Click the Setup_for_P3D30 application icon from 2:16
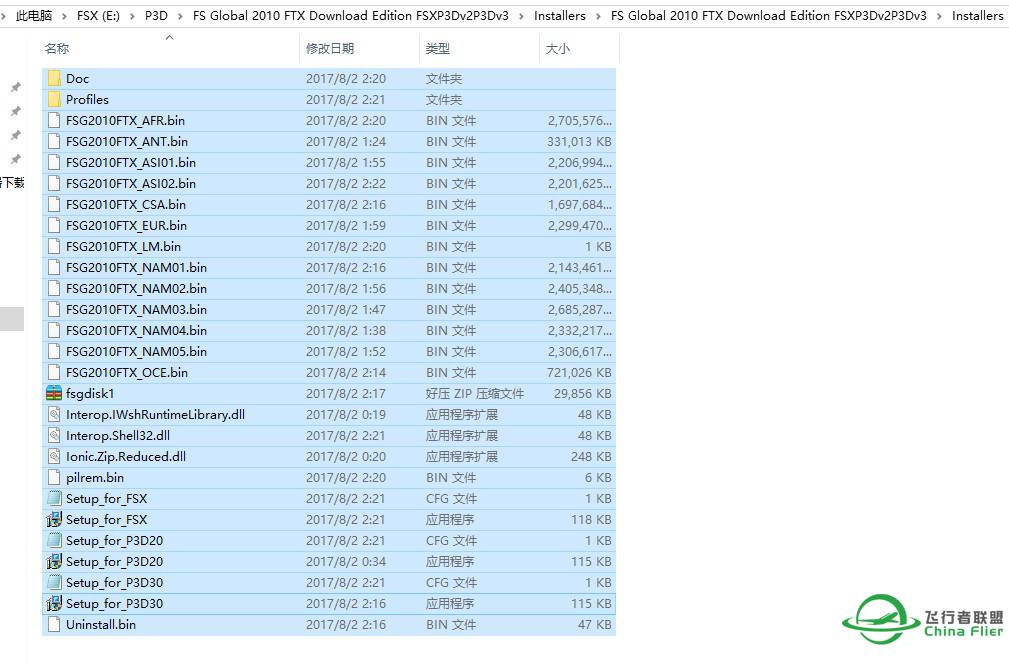 [54, 604]
